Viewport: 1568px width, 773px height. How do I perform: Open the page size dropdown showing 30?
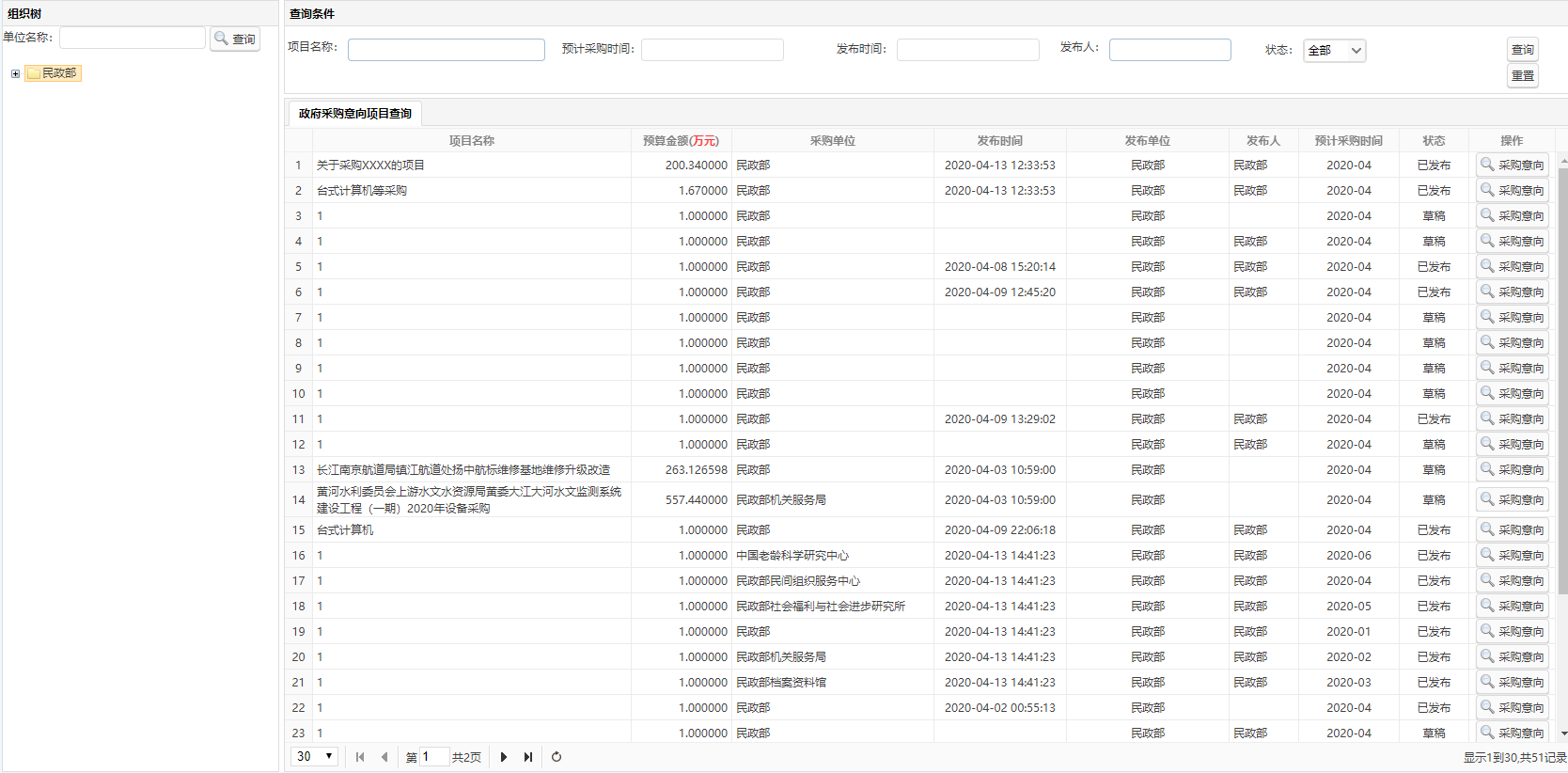point(315,757)
